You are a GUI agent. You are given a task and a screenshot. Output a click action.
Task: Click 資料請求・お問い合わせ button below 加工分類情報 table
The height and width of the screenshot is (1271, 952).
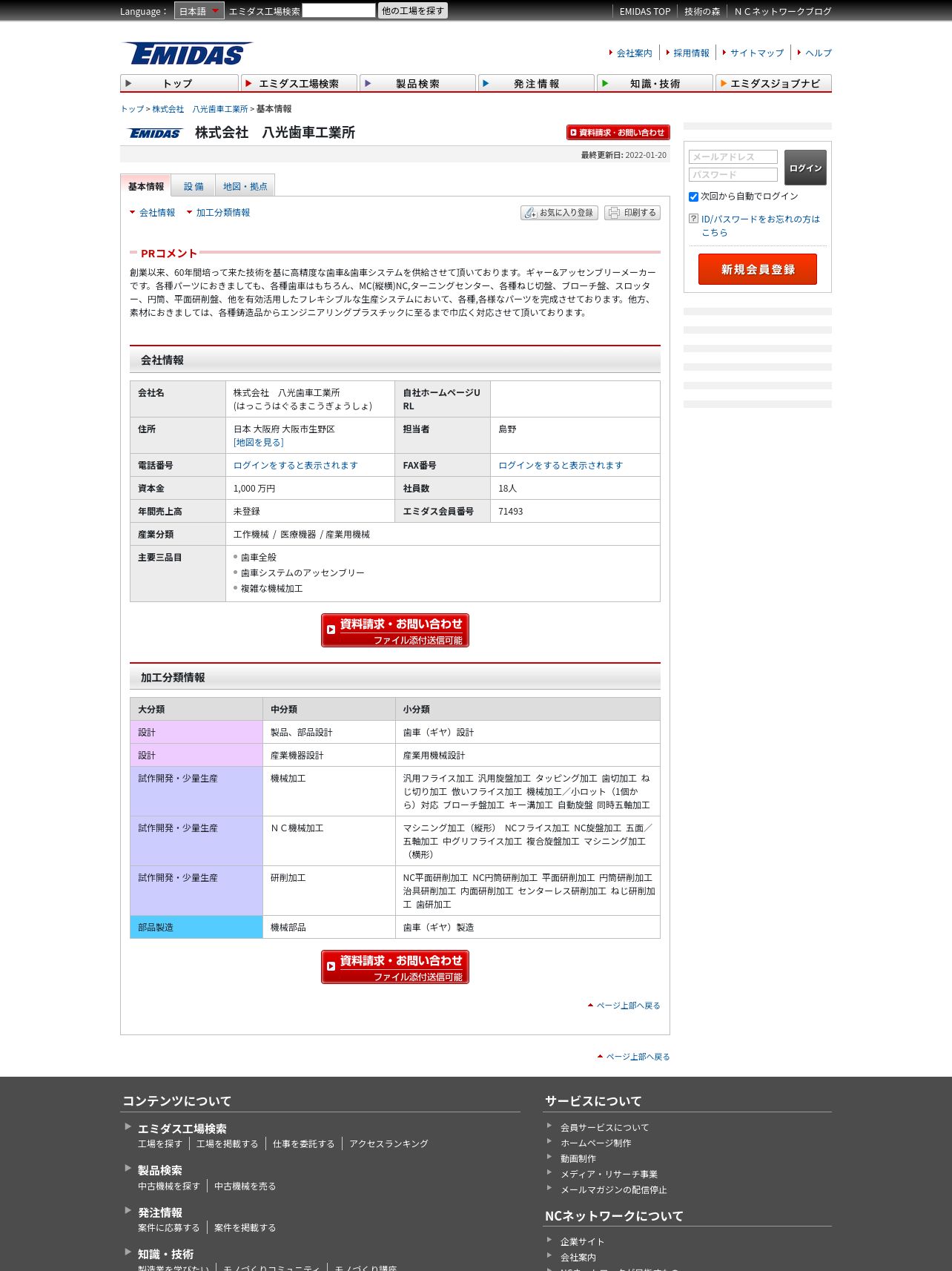395,967
